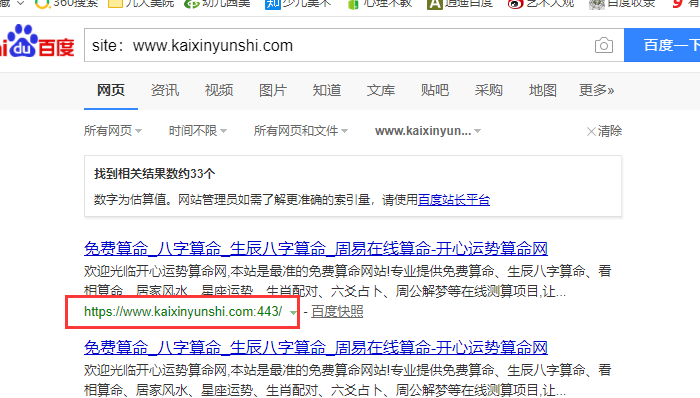
Task: Go to the 知道 tab
Action: pyautogui.click(x=327, y=90)
